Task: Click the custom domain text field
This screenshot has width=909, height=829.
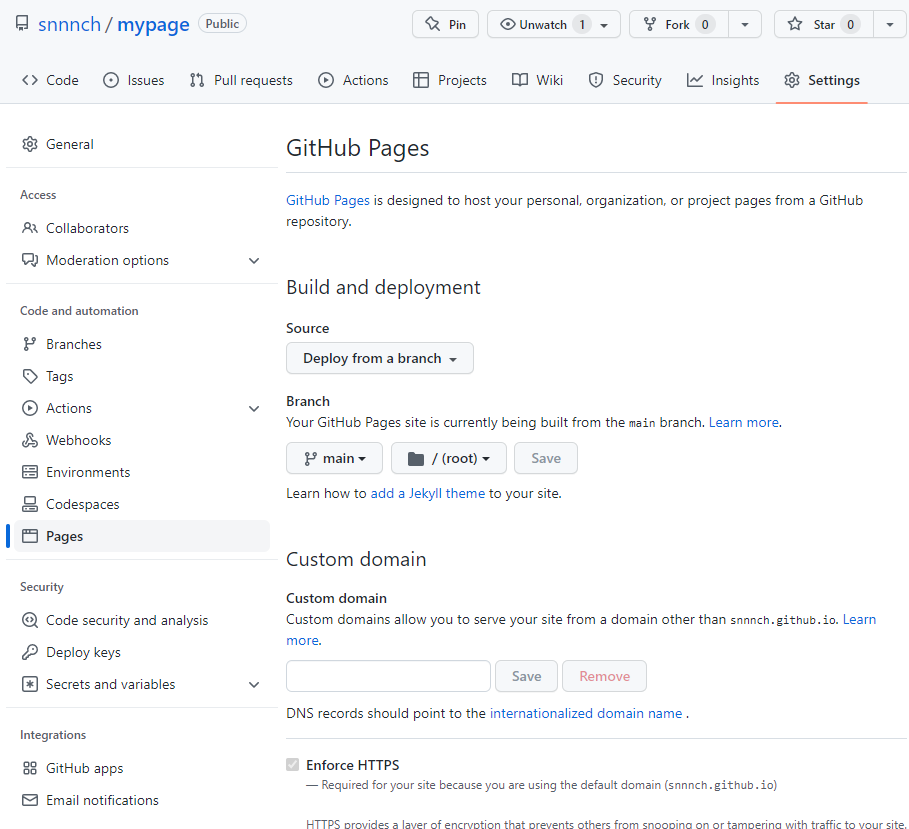Action: click(388, 676)
